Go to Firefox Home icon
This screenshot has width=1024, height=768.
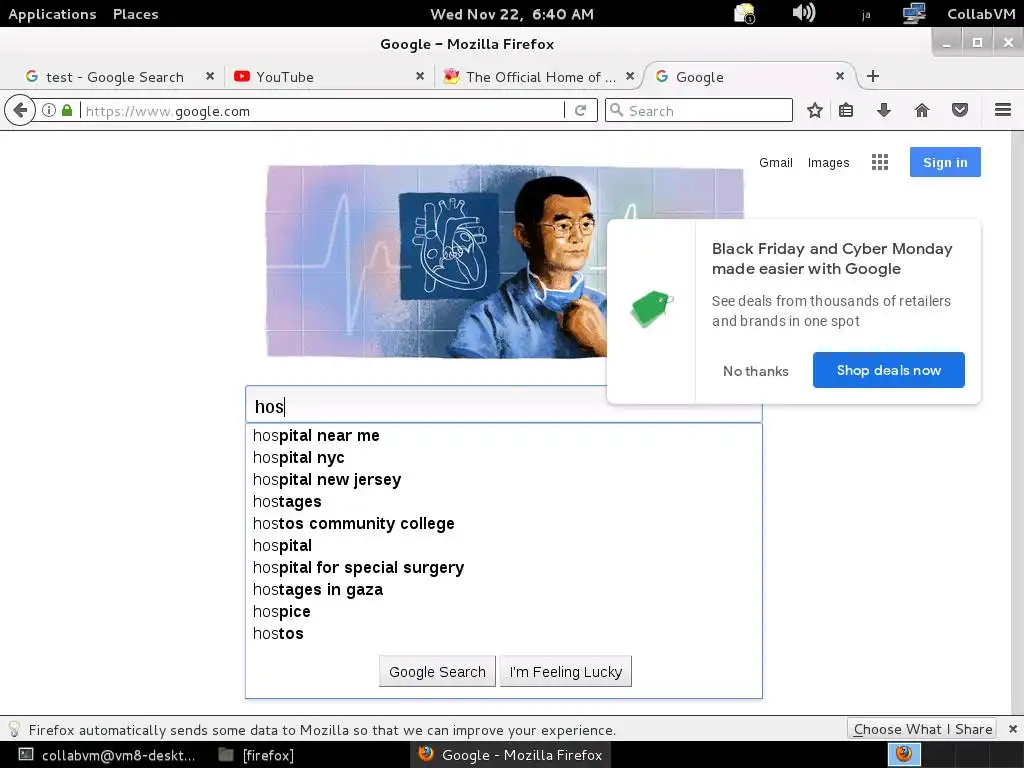click(x=921, y=110)
